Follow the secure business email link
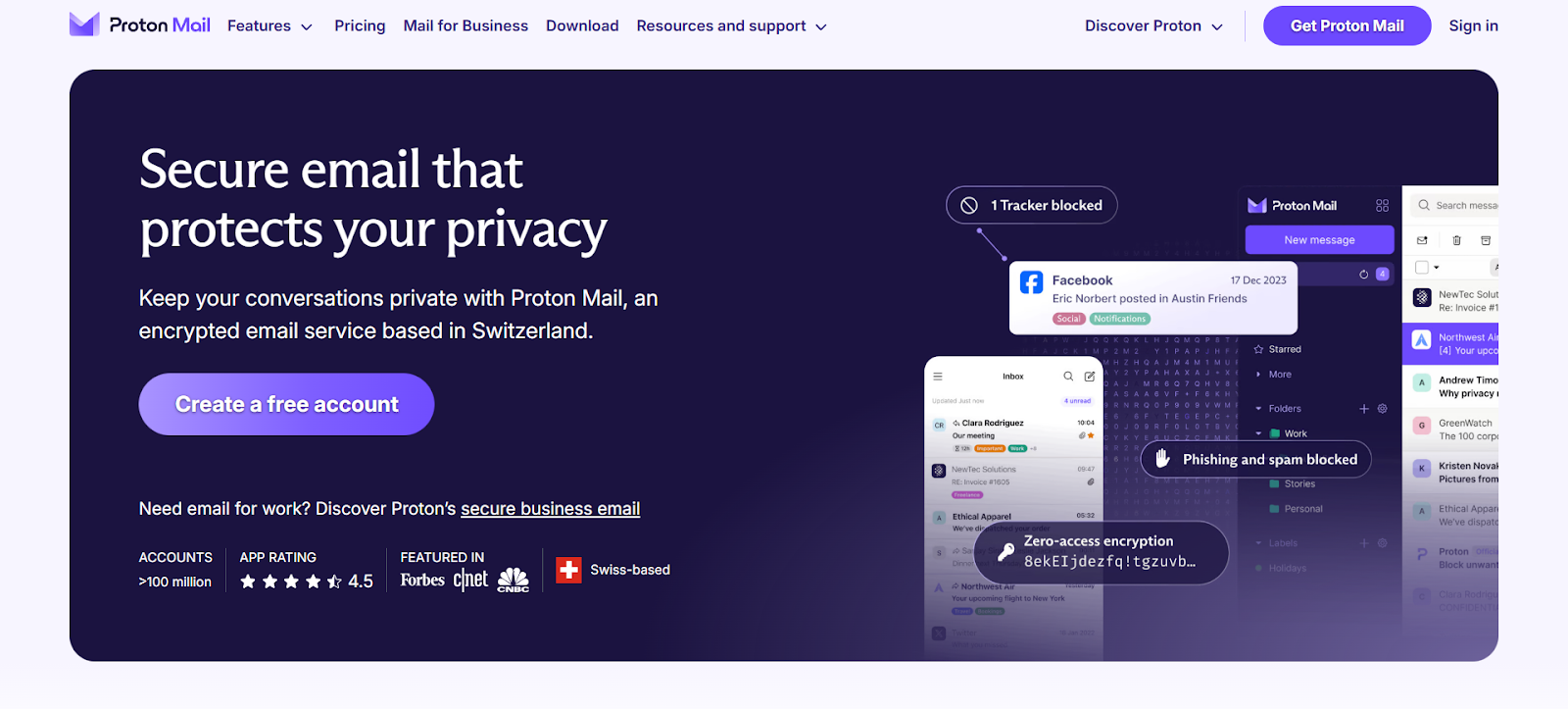 [x=550, y=509]
